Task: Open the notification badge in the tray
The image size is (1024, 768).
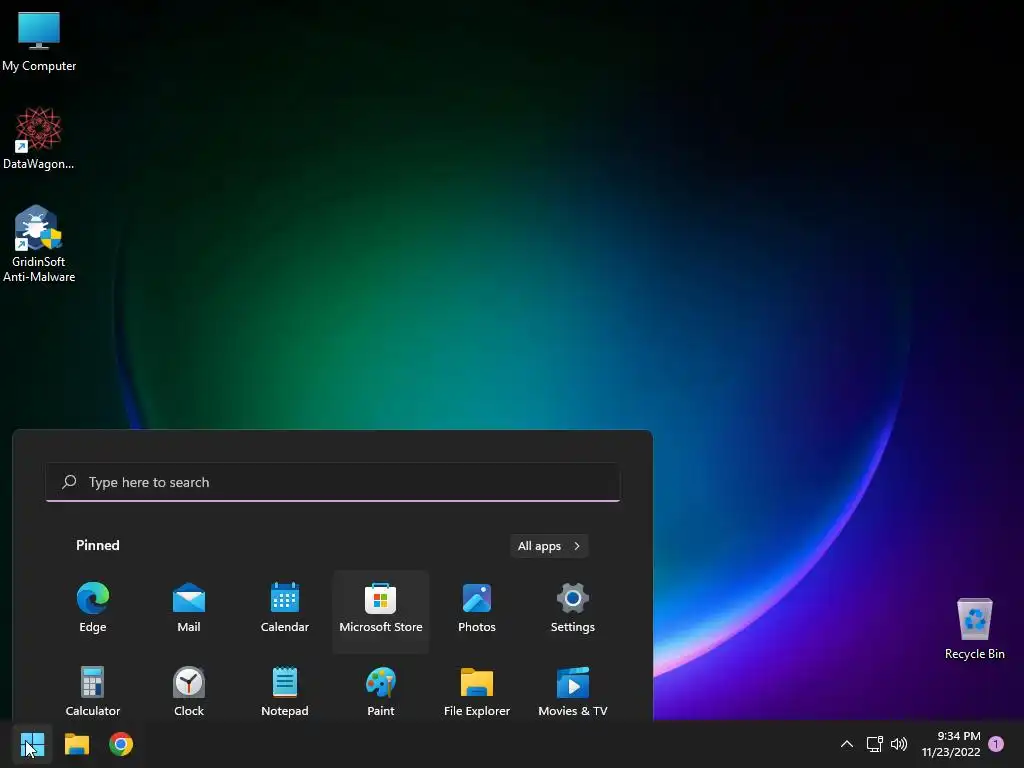Action: 996,744
